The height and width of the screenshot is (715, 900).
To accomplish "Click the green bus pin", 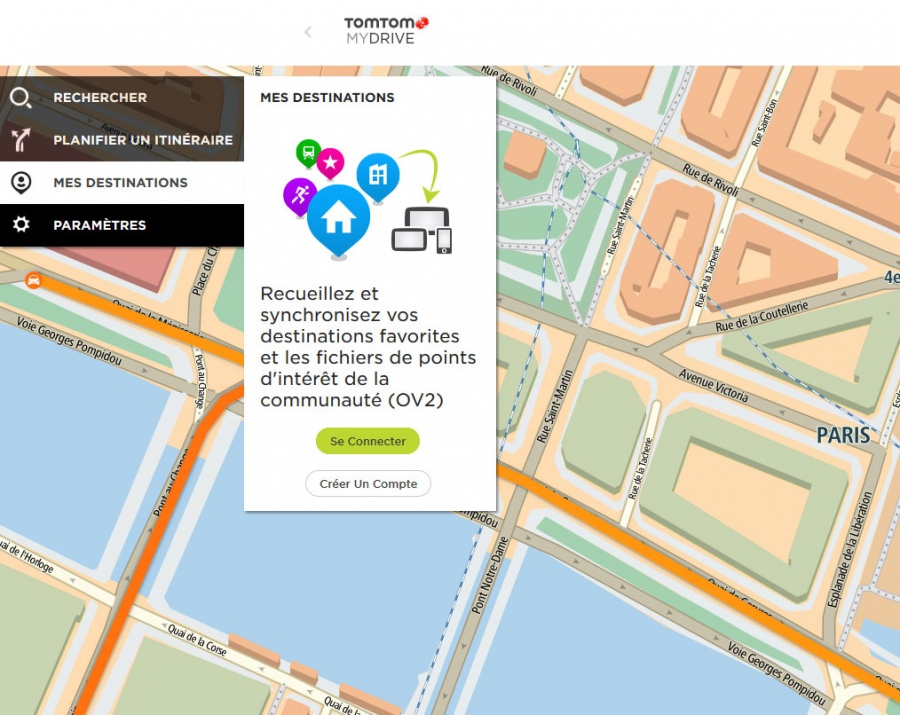I will click(308, 153).
